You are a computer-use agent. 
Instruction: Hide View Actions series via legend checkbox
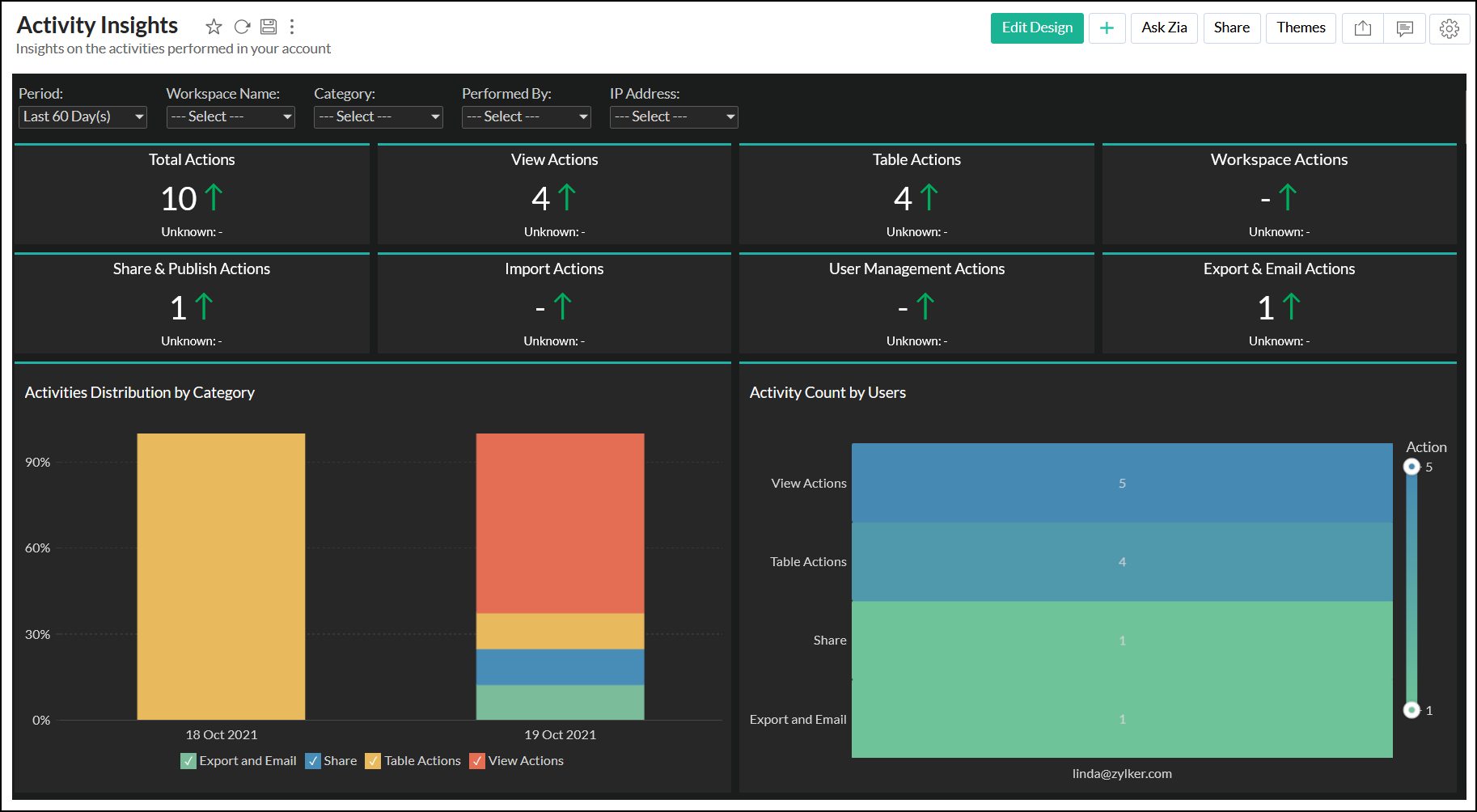point(477,761)
